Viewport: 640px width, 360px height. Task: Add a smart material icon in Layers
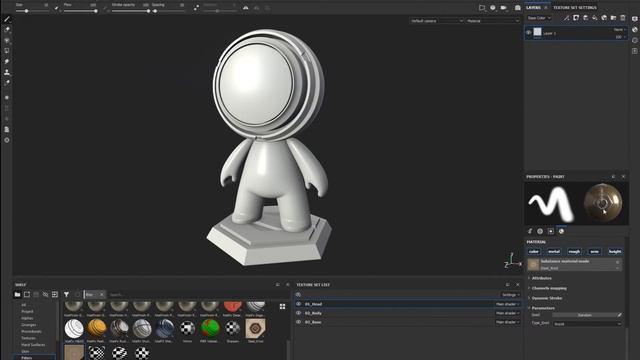[604, 18]
